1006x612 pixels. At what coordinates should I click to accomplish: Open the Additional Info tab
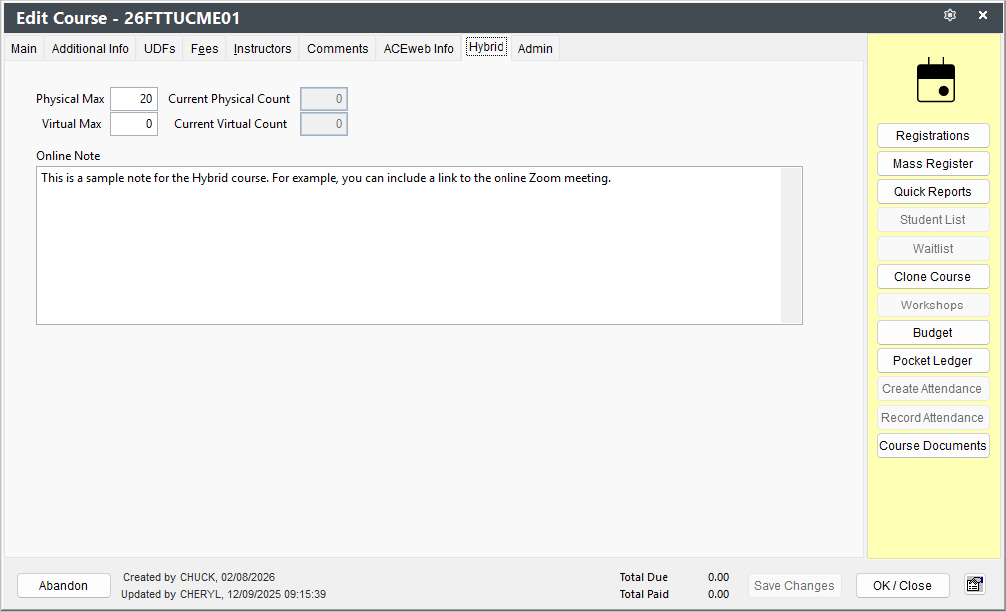[x=90, y=49]
